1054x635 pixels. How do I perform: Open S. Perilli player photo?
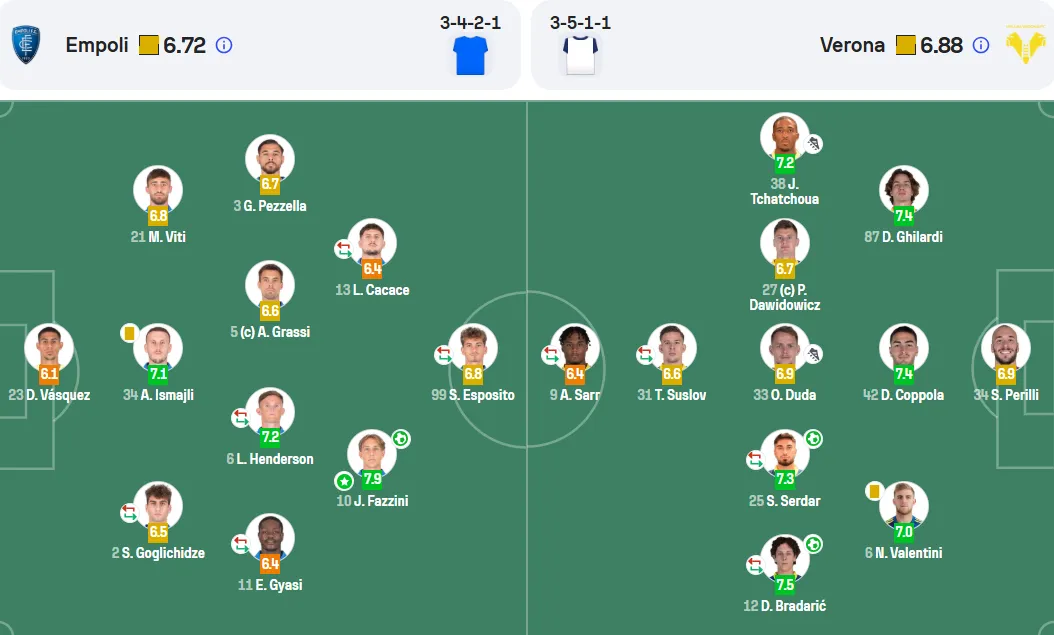point(1006,347)
